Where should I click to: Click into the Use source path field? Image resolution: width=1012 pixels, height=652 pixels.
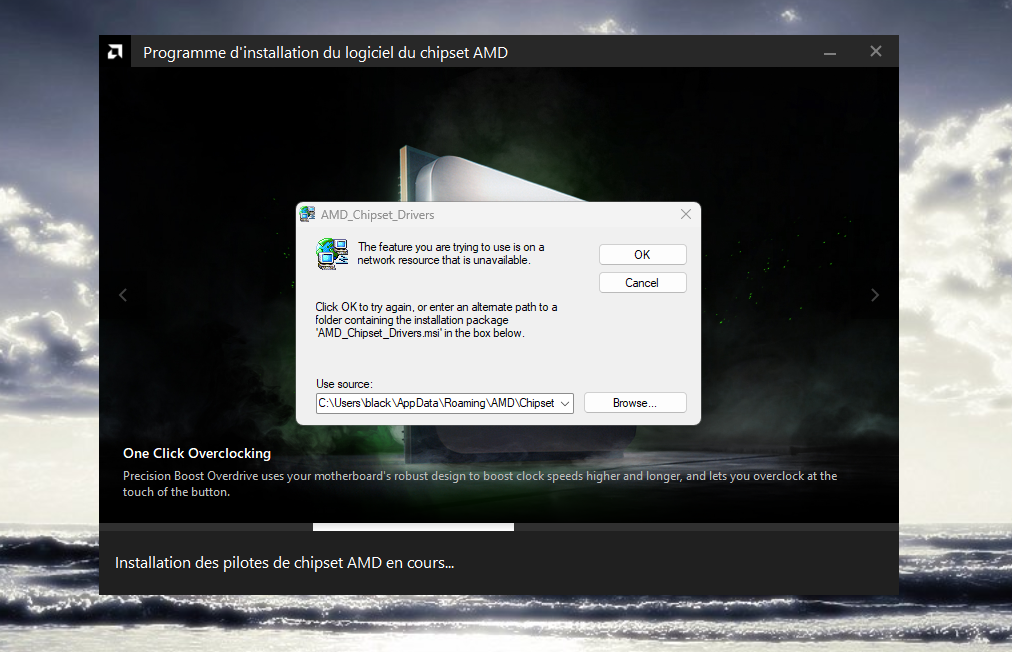pos(437,403)
